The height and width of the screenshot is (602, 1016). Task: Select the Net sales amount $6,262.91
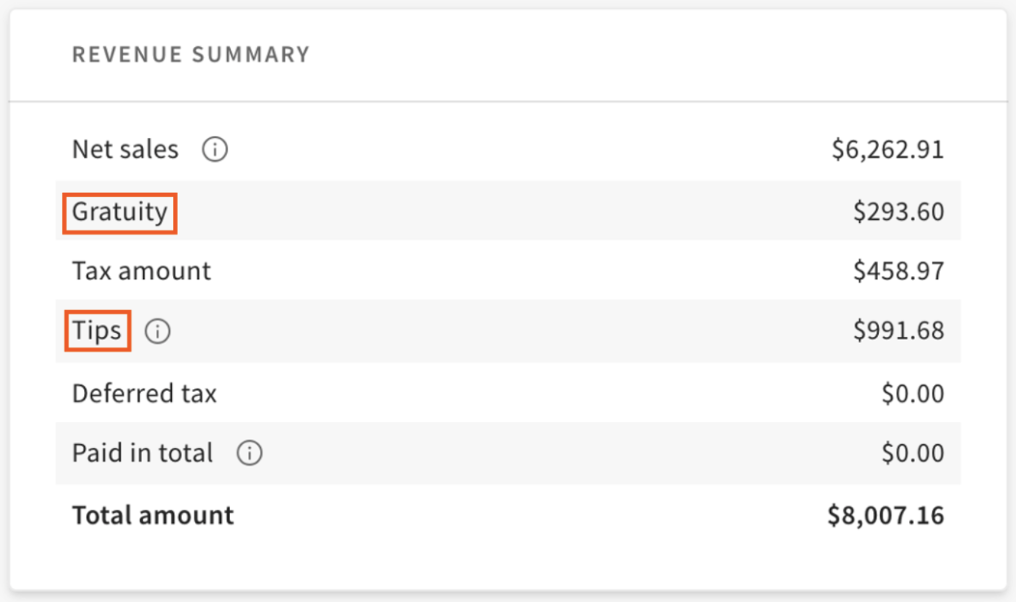click(887, 150)
